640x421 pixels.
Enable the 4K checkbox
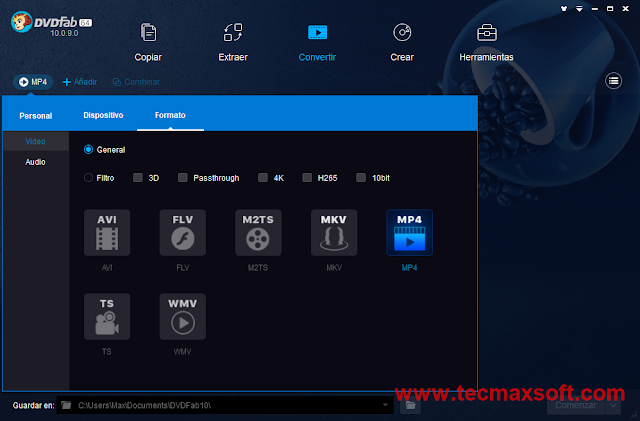(263, 178)
